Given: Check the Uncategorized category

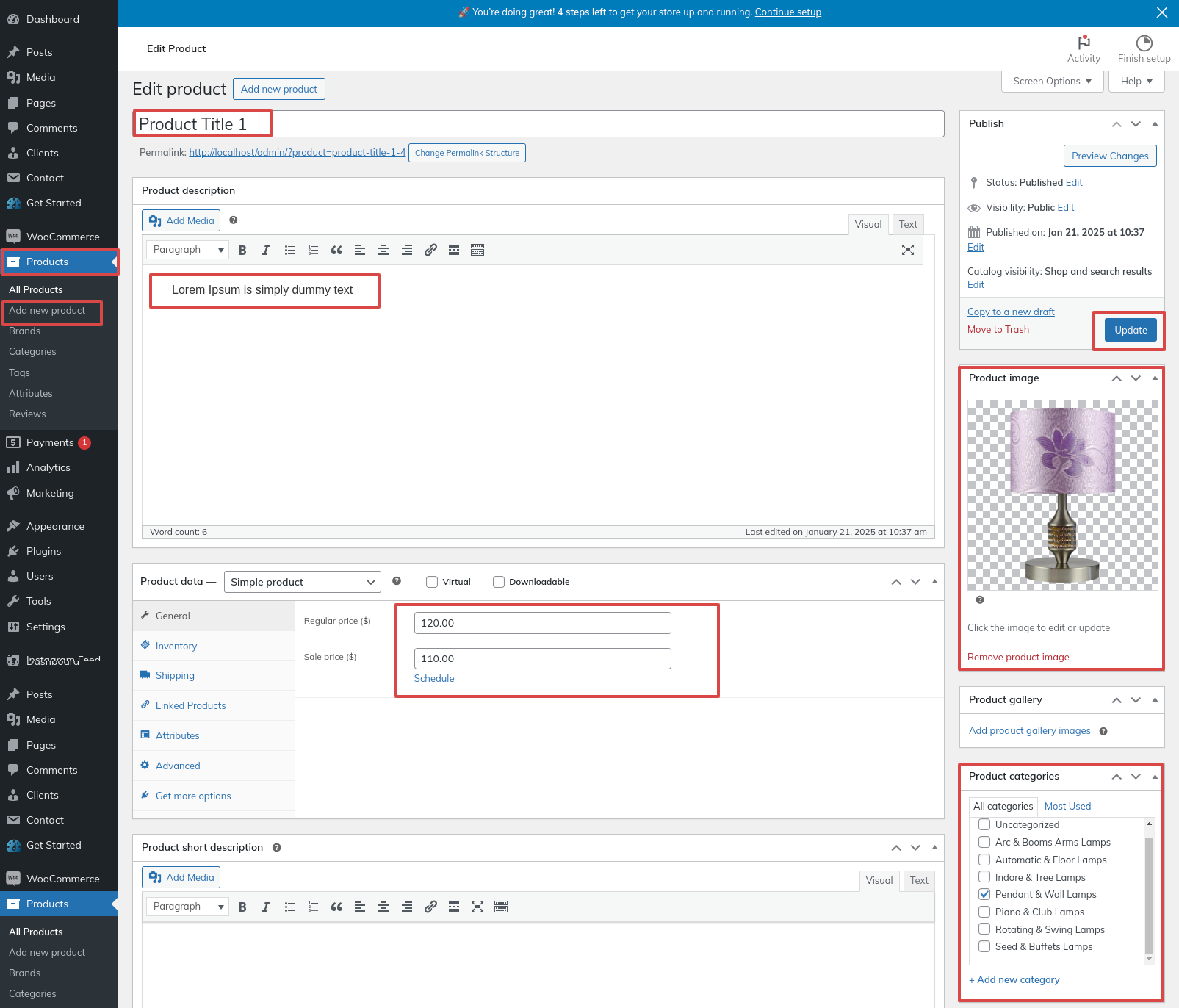Looking at the screenshot, I should pyautogui.click(x=984, y=824).
